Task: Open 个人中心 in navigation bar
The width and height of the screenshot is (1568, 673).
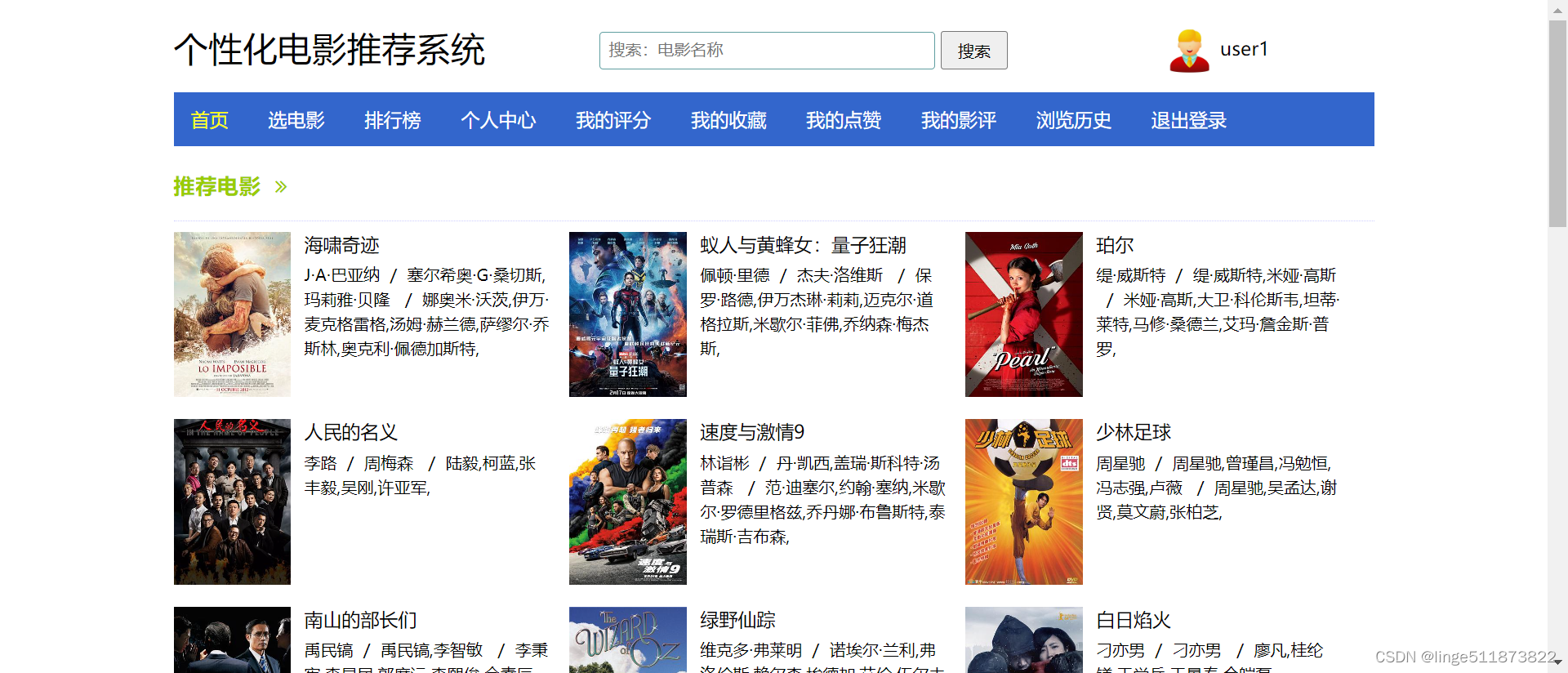Action: [x=498, y=120]
